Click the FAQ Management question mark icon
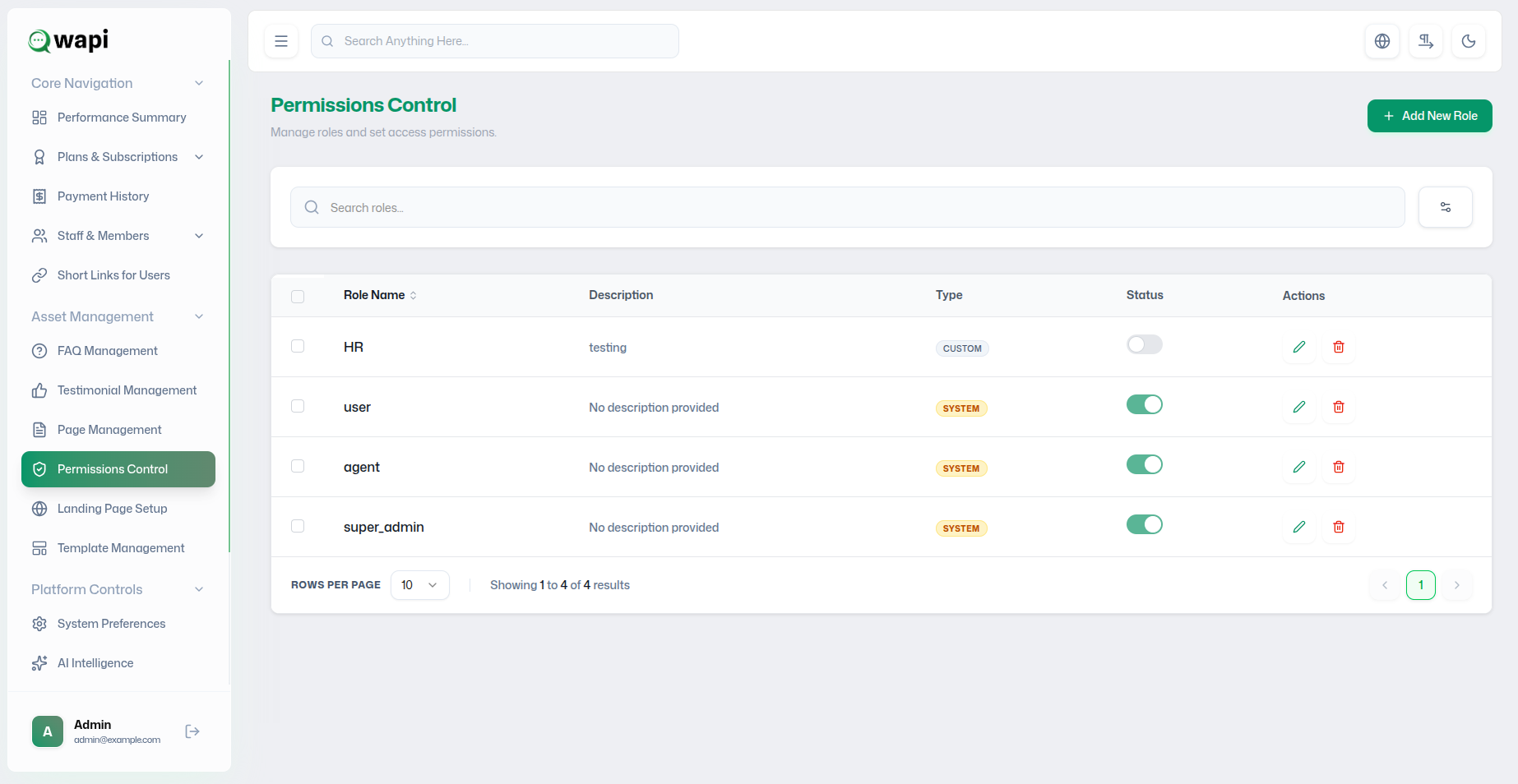1518x784 pixels. point(39,351)
